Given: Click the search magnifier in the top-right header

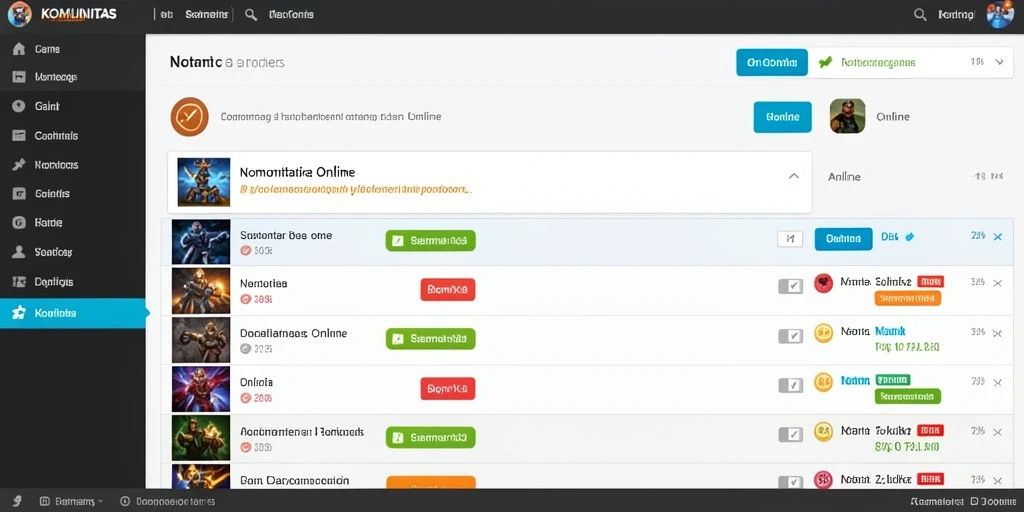Looking at the screenshot, I should [920, 14].
